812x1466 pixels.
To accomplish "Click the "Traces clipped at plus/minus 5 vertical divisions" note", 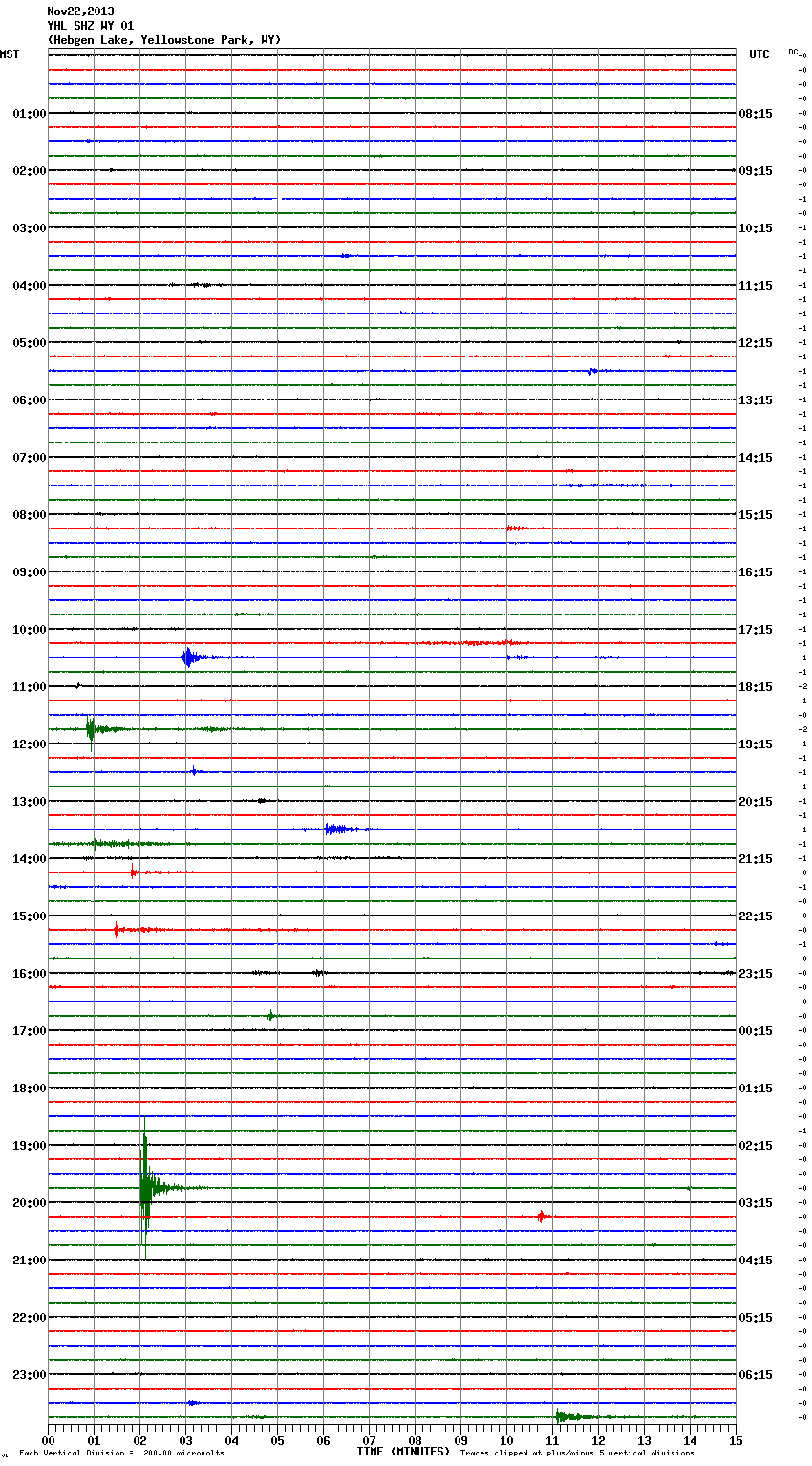I will (x=577, y=1453).
